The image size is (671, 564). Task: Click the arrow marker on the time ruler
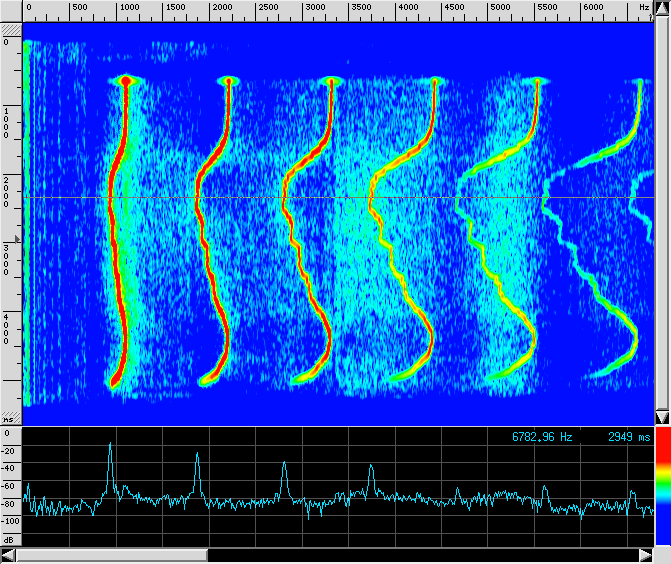tap(18, 239)
